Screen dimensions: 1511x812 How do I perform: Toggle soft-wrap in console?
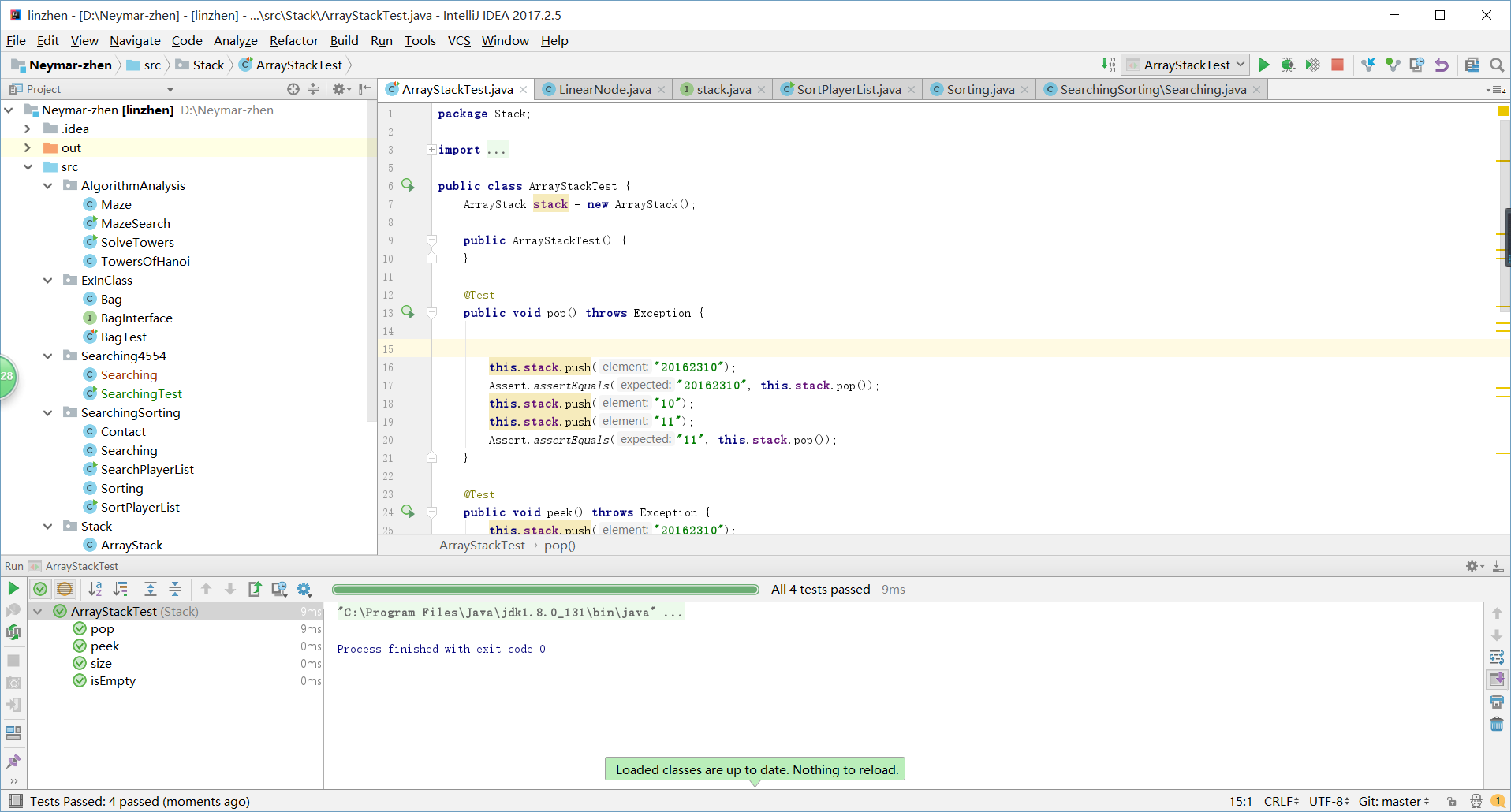tap(1497, 657)
